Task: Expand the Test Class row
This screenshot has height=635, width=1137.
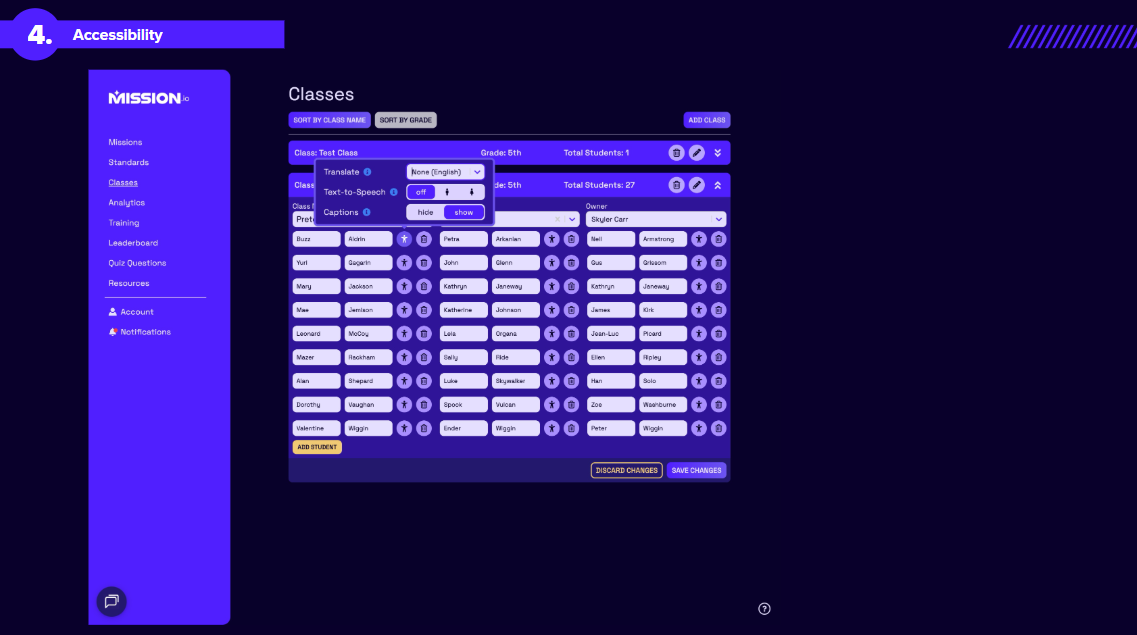Action: [x=717, y=153]
